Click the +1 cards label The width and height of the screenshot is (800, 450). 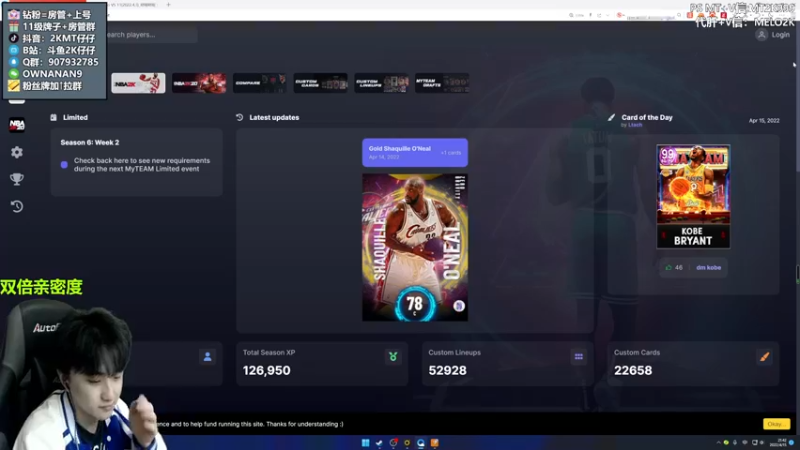(x=451, y=153)
